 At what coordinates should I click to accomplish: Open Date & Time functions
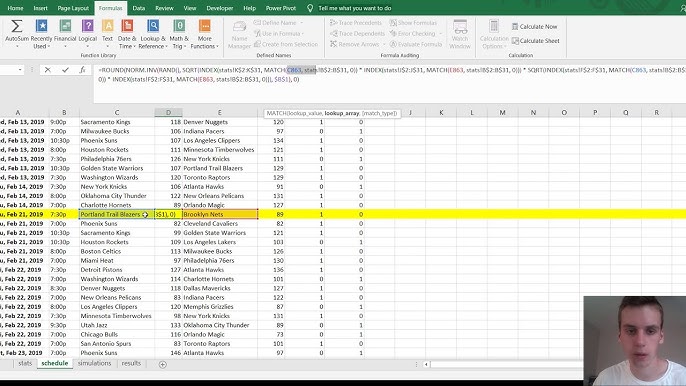[127, 34]
